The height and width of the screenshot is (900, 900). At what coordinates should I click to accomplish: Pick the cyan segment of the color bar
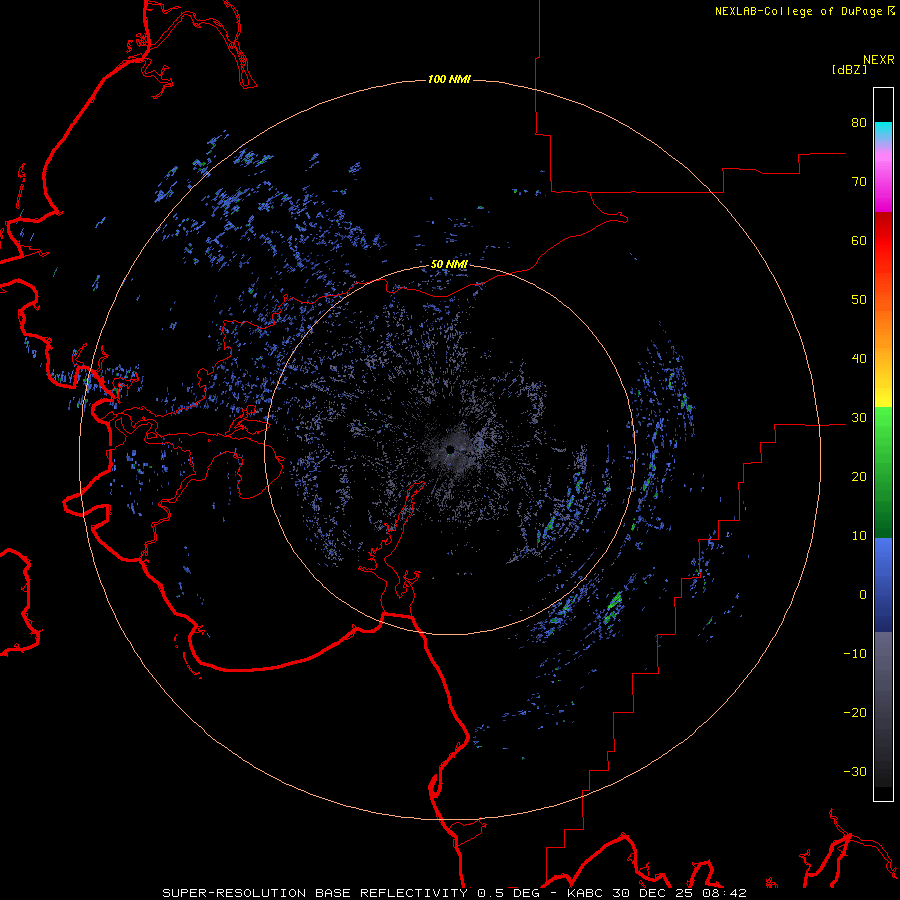coord(883,130)
